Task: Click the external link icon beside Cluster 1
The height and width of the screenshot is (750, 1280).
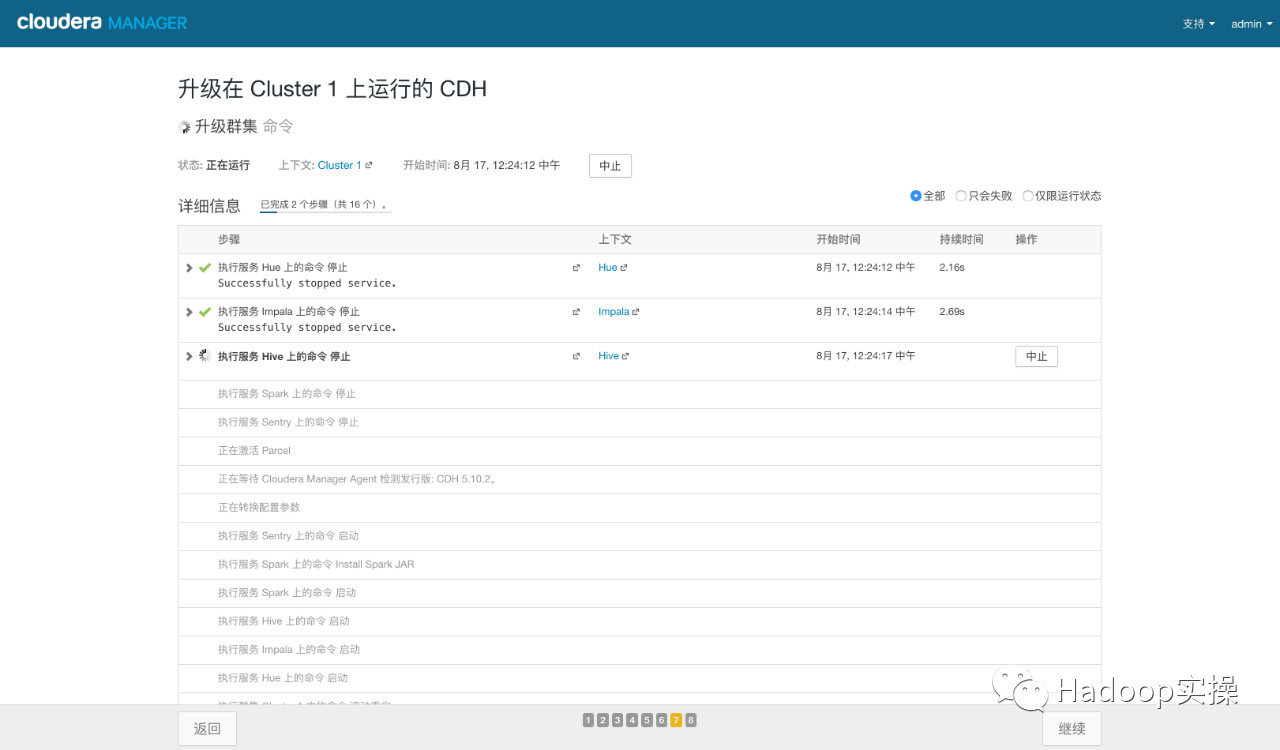Action: [x=368, y=166]
